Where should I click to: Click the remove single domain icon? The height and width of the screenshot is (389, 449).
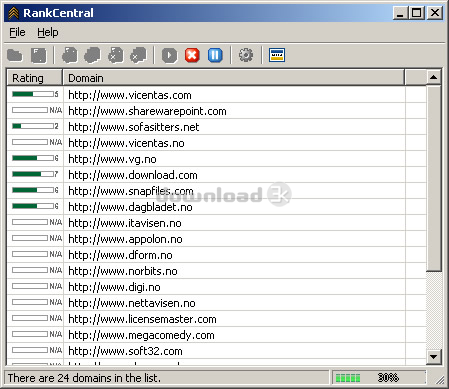click(116, 55)
